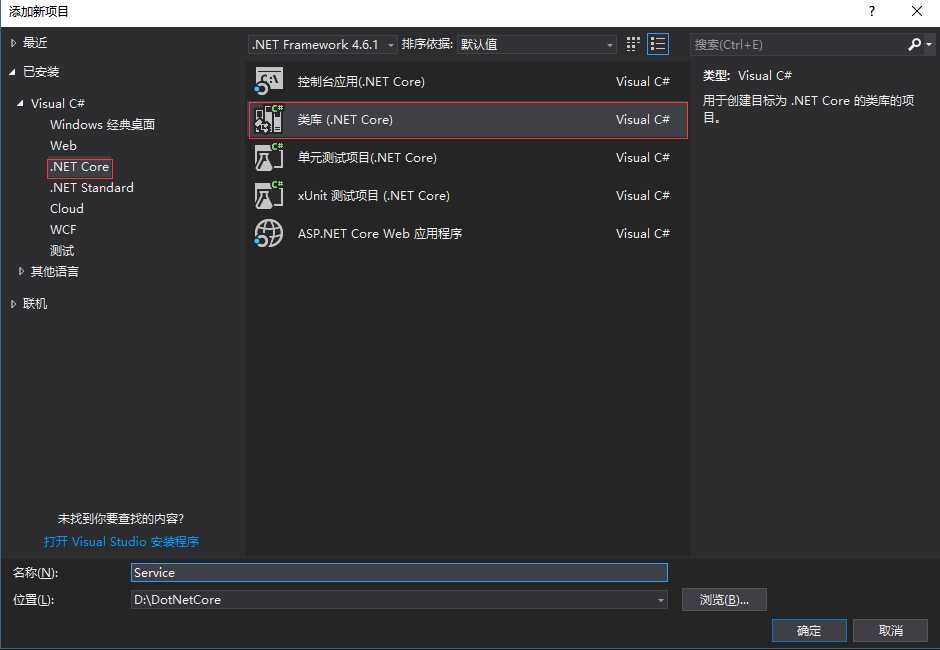
Task: Expand the 联机 tree node
Action: (13, 304)
